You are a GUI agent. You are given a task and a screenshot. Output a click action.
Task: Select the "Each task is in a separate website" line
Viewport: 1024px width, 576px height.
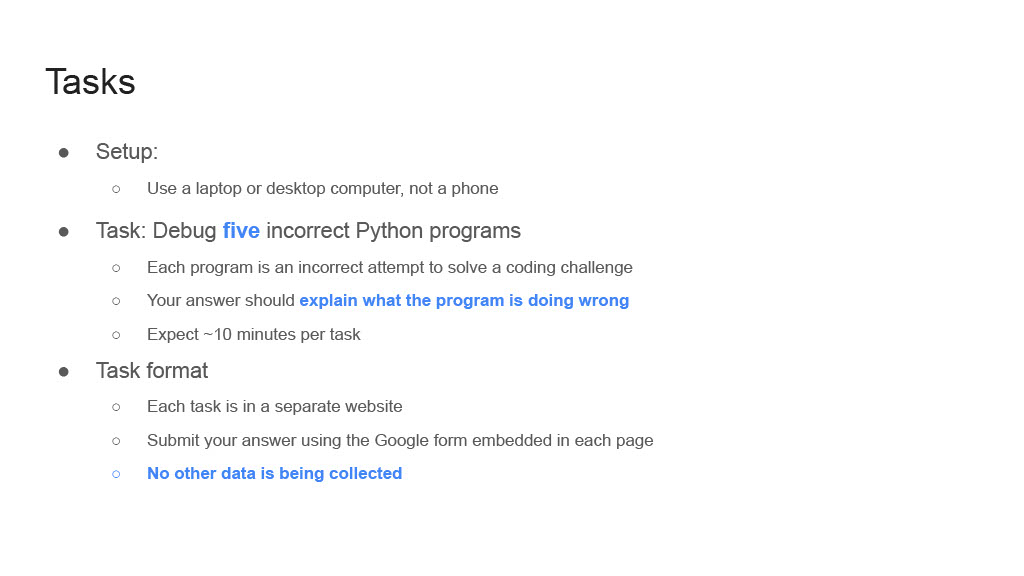coord(274,407)
